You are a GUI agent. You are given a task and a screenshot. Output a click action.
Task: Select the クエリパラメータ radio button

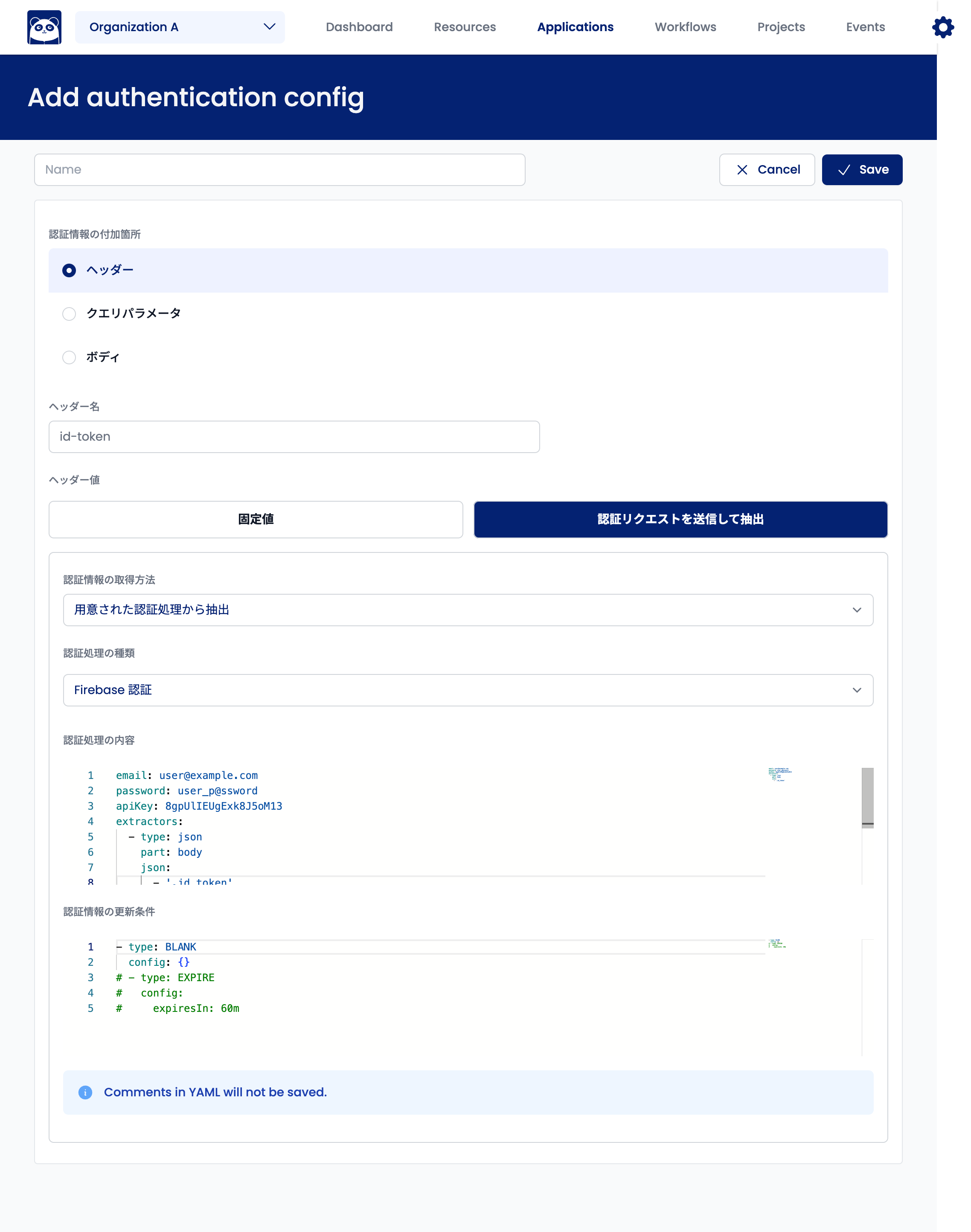pos(69,313)
